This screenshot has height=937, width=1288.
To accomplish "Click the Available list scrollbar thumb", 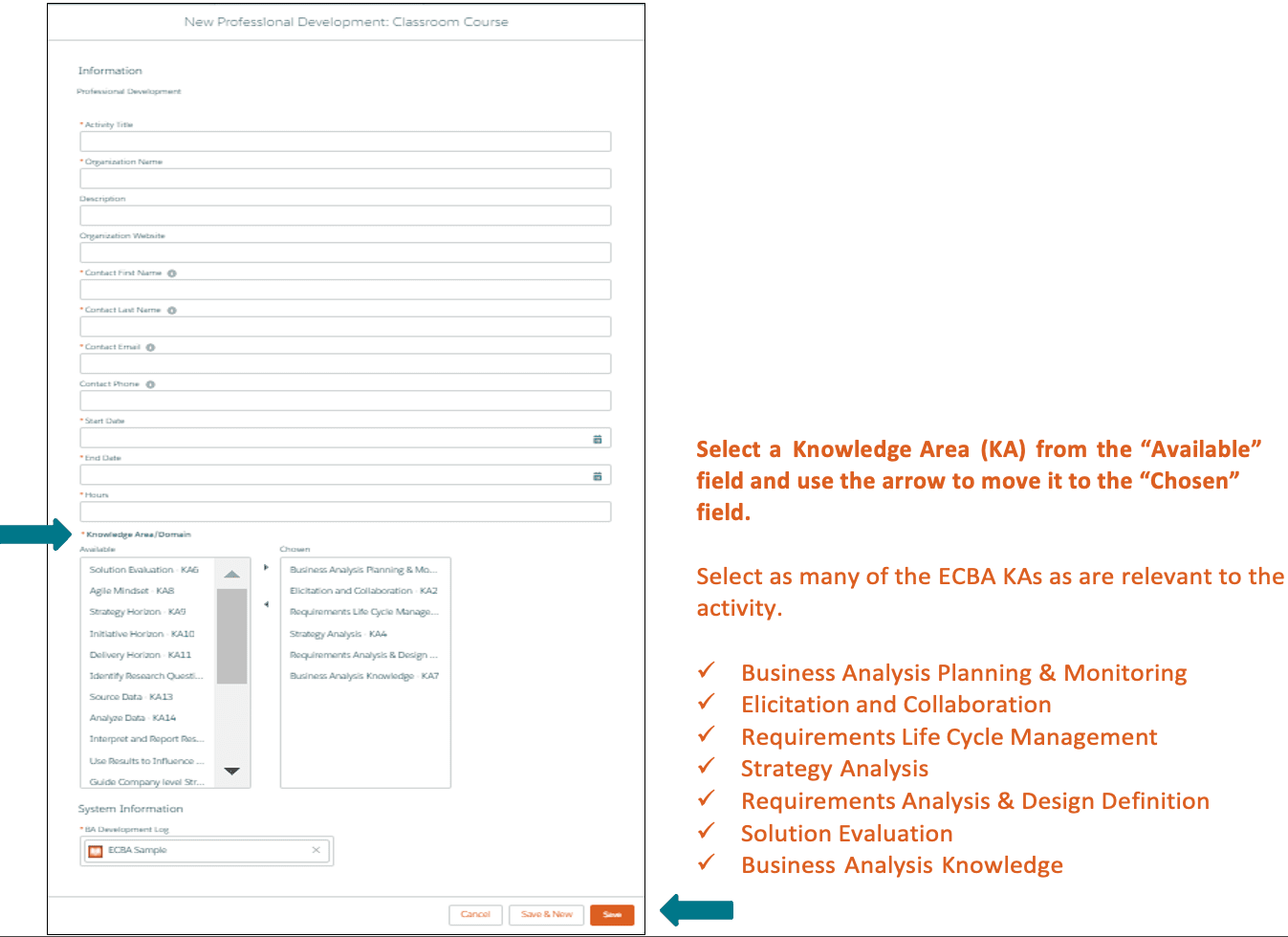I will (231, 636).
